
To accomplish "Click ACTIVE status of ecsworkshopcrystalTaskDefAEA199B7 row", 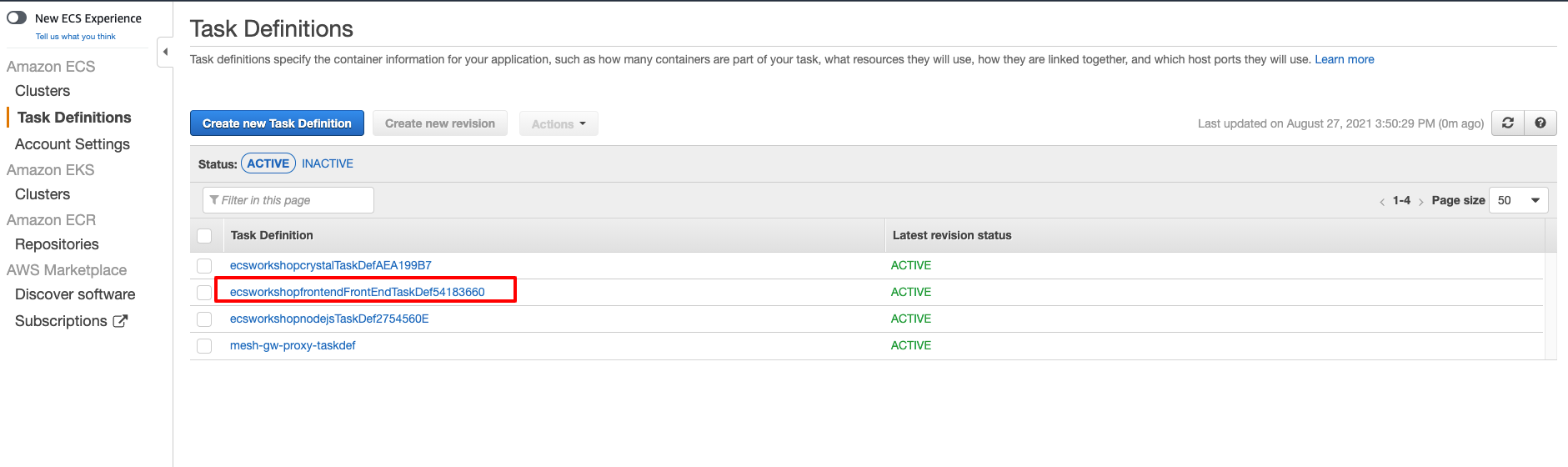I will (x=911, y=265).
